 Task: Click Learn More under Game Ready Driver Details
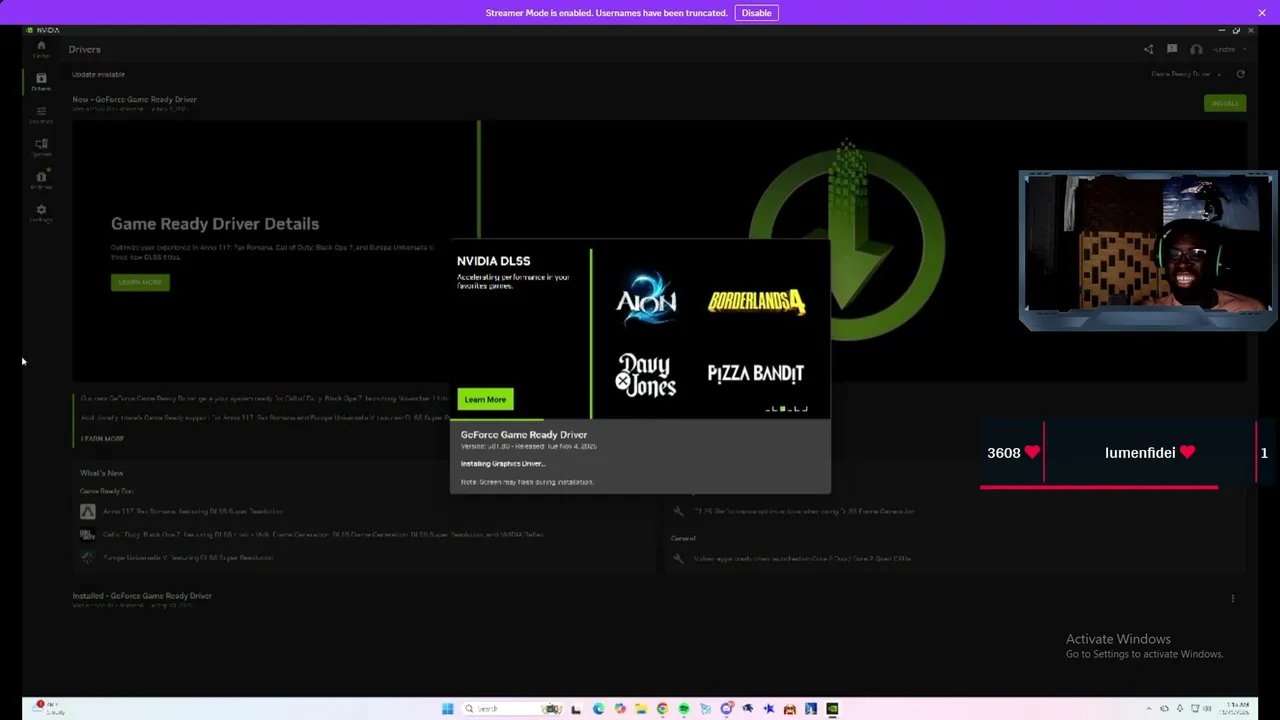140,282
